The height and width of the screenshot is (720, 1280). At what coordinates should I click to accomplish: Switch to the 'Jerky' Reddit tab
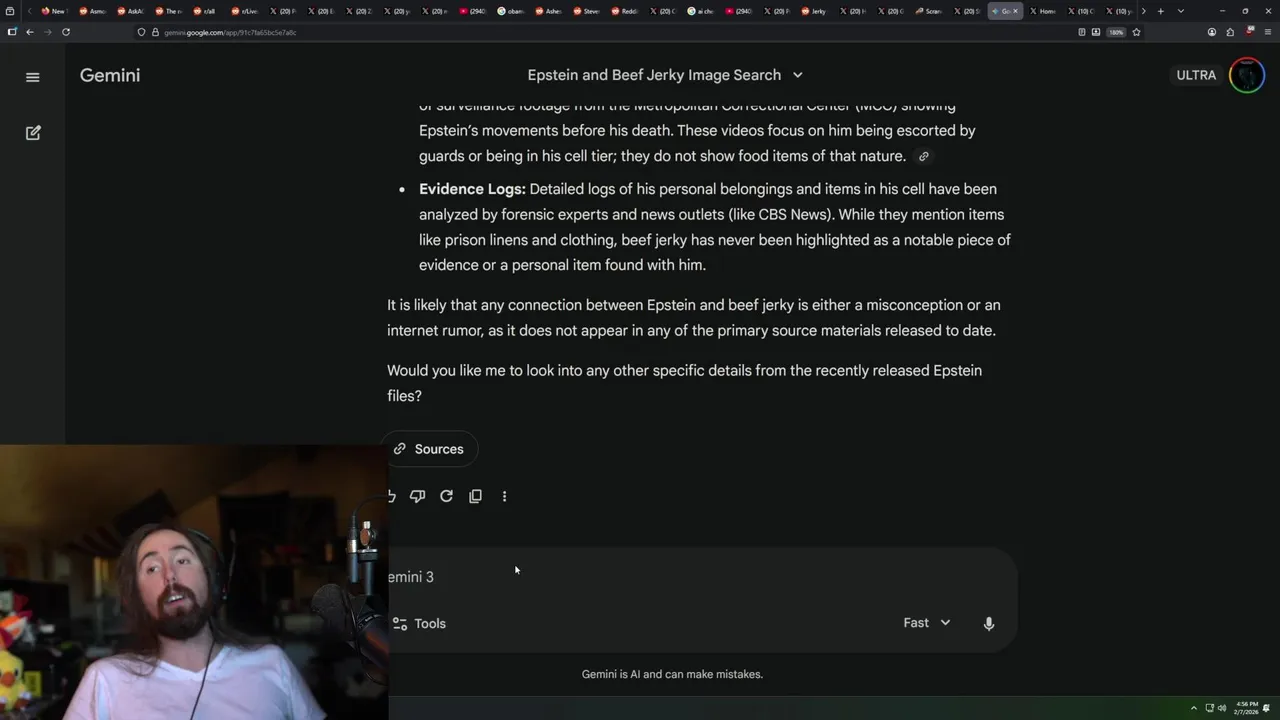coord(812,11)
